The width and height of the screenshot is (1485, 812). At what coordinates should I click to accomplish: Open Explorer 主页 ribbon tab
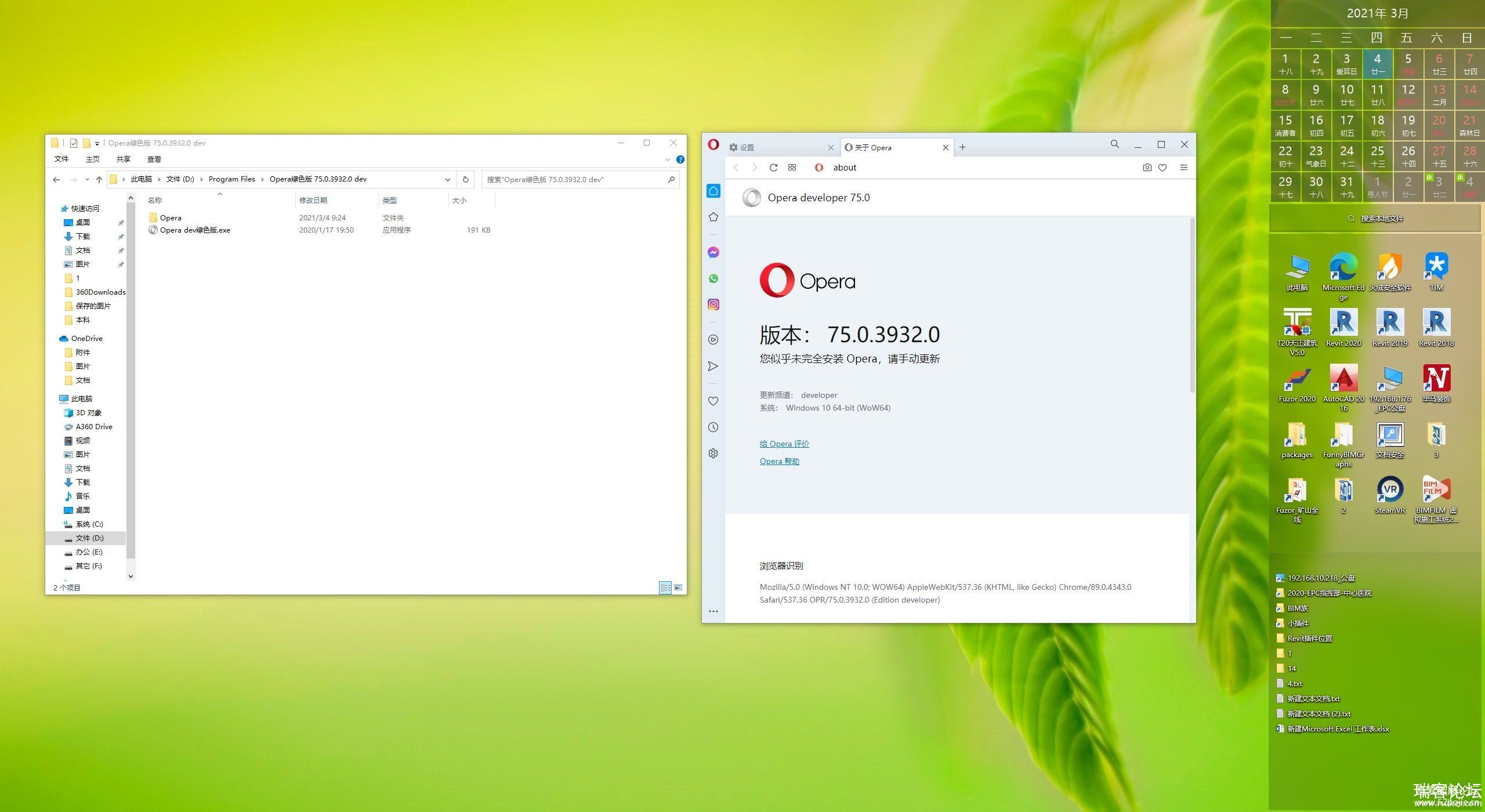(92, 159)
